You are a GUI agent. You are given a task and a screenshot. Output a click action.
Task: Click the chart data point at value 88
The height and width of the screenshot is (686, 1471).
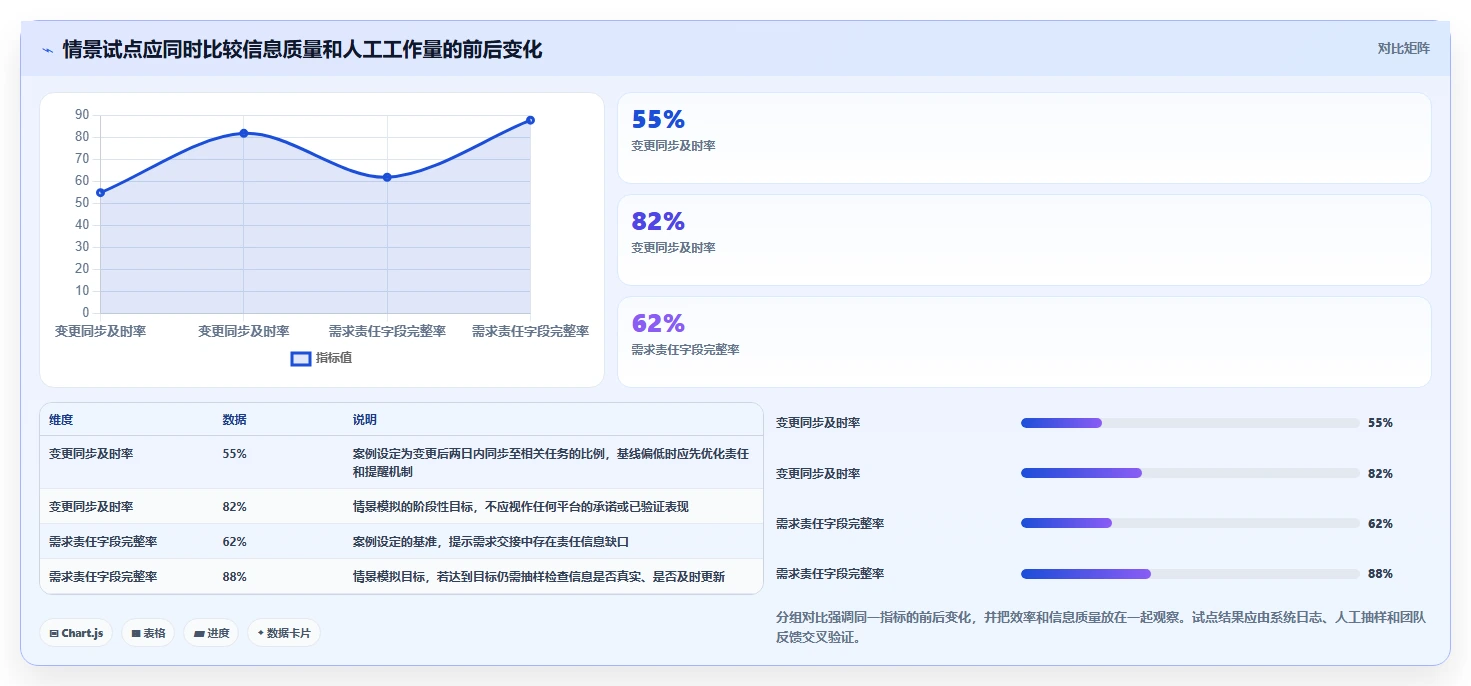[530, 120]
